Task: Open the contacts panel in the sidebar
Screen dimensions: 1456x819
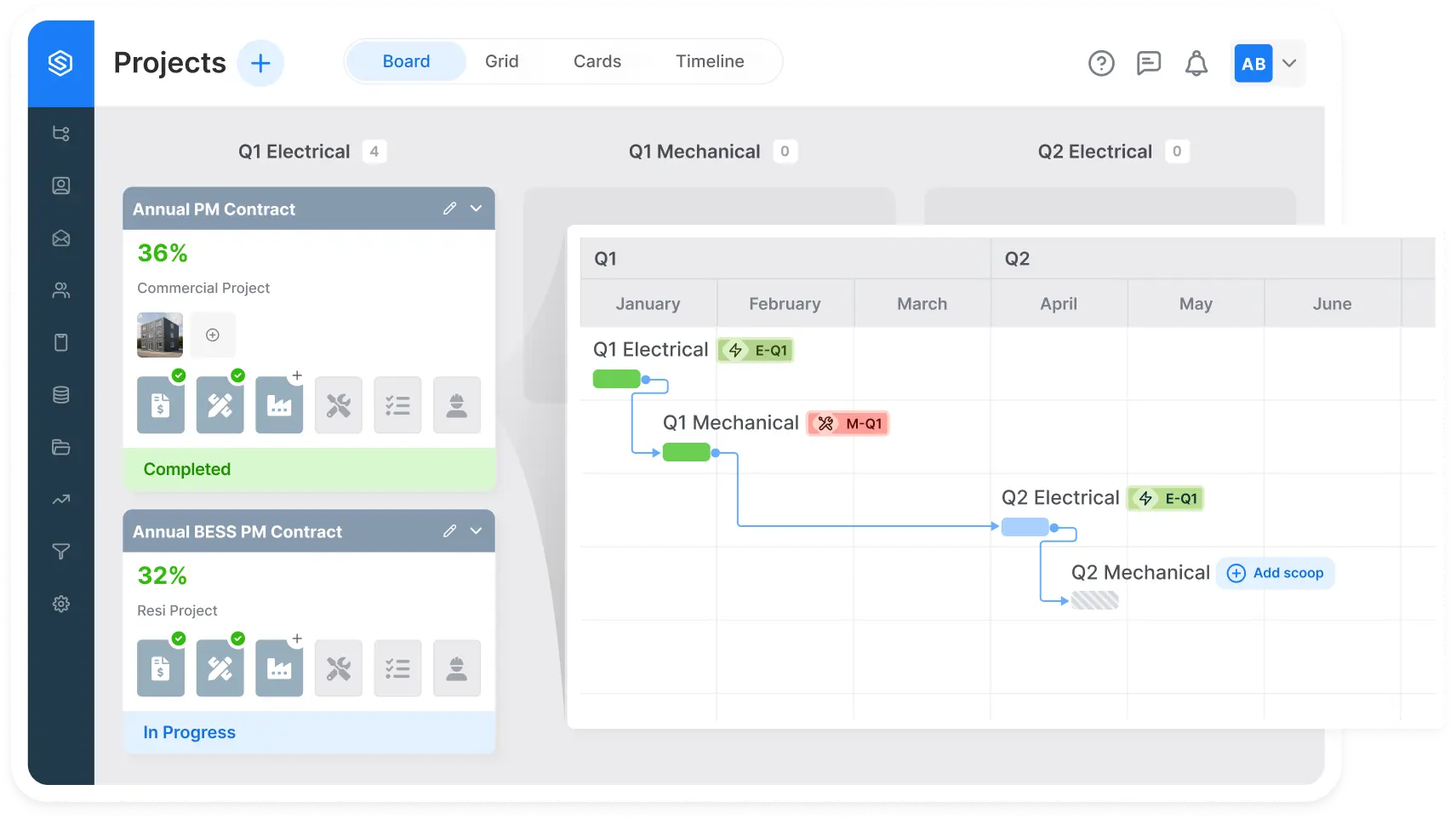Action: (61, 186)
